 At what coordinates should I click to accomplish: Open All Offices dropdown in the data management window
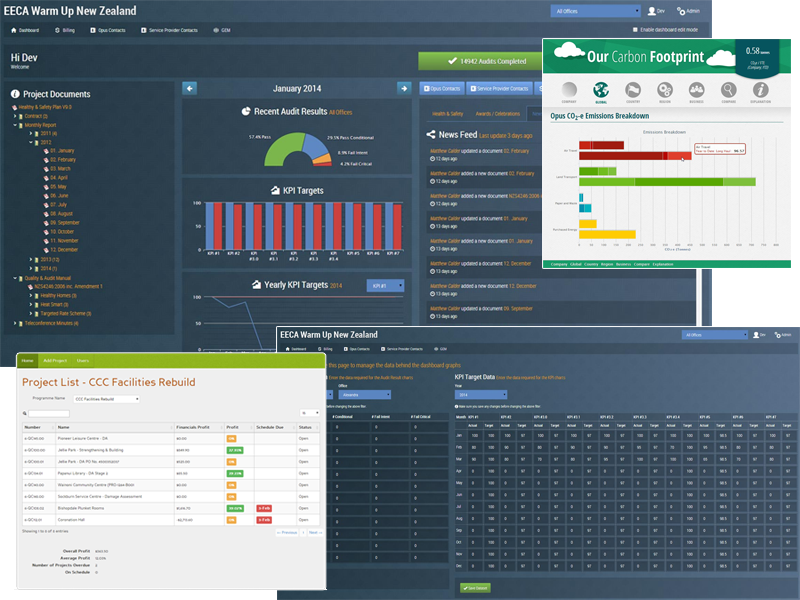(714, 335)
